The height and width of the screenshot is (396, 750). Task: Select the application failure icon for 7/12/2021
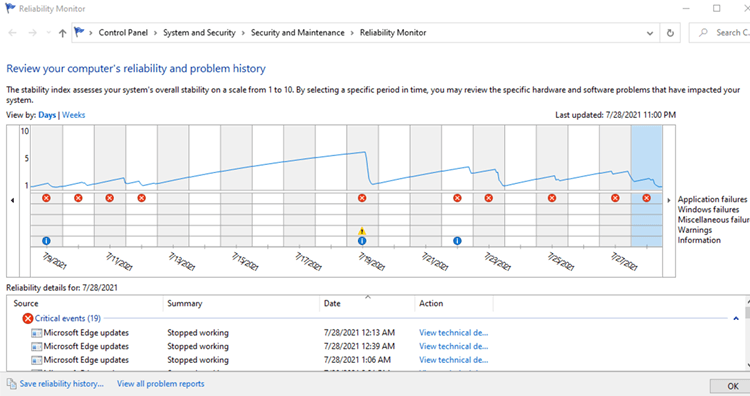point(142,198)
